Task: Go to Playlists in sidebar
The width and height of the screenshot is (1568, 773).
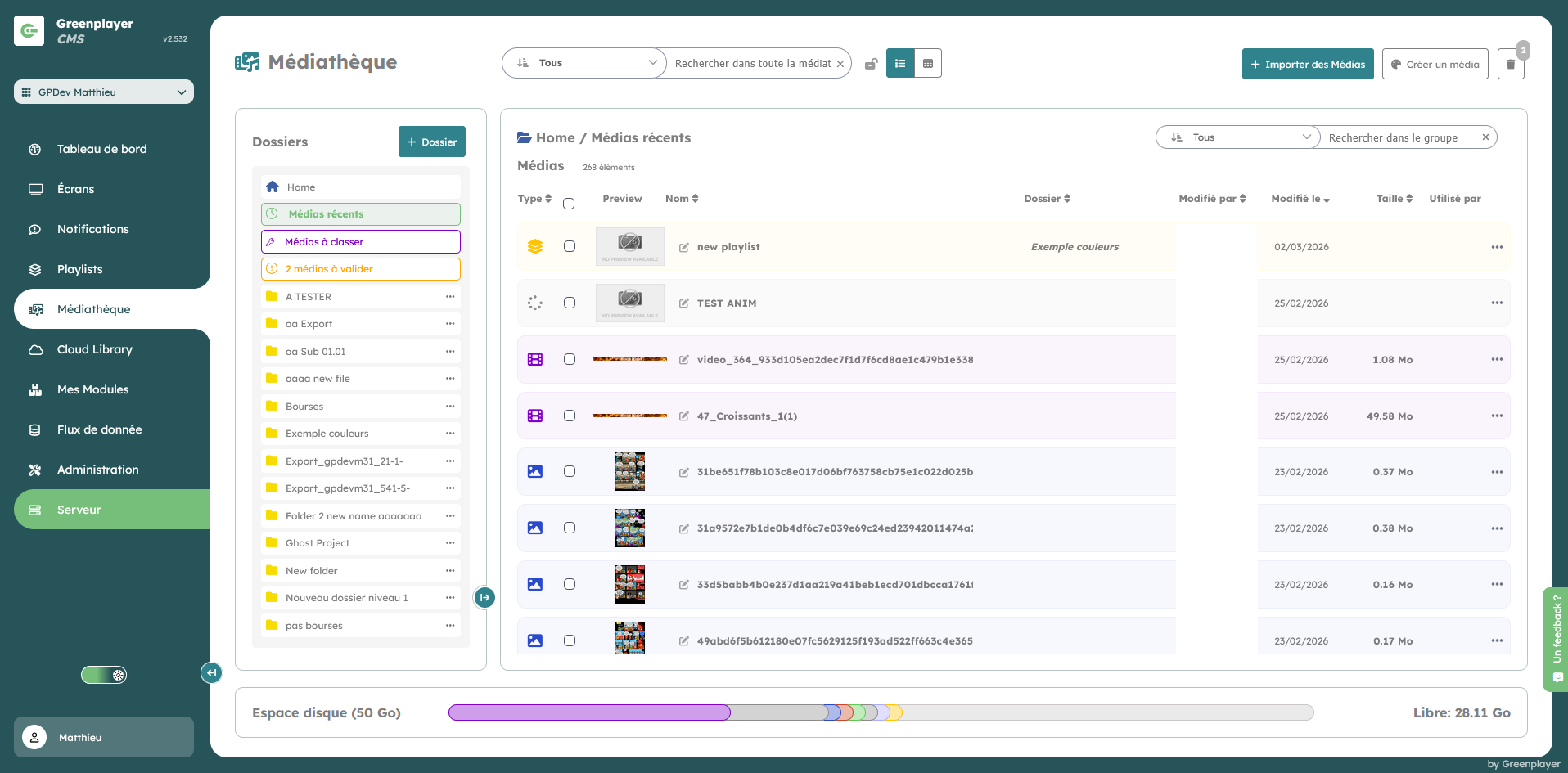Action: [80, 269]
